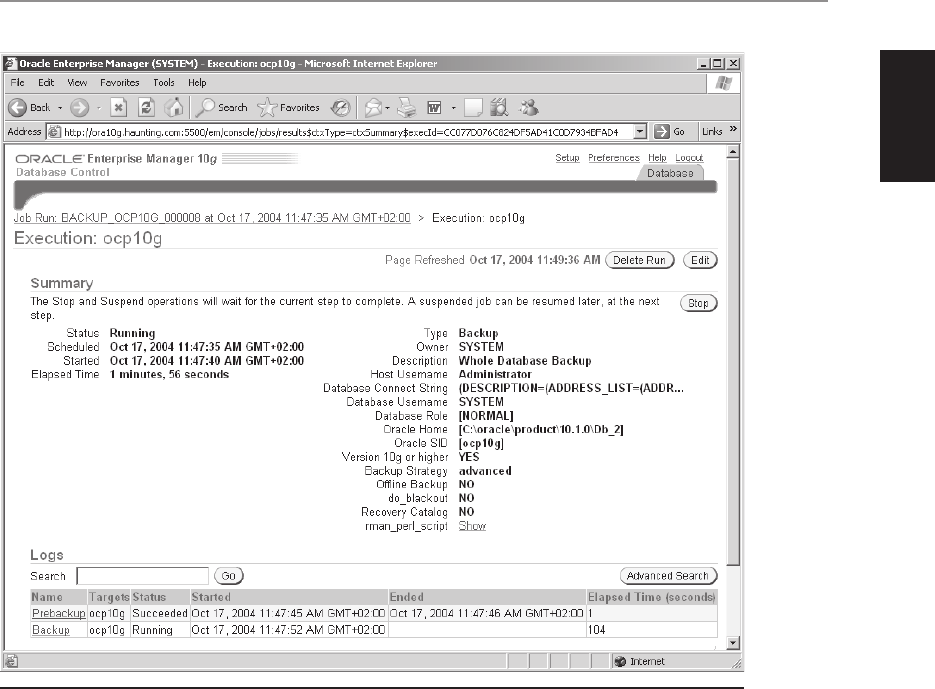Open the Prebackup log link
Image resolution: width=935 pixels, height=689 pixels.
click(x=59, y=613)
